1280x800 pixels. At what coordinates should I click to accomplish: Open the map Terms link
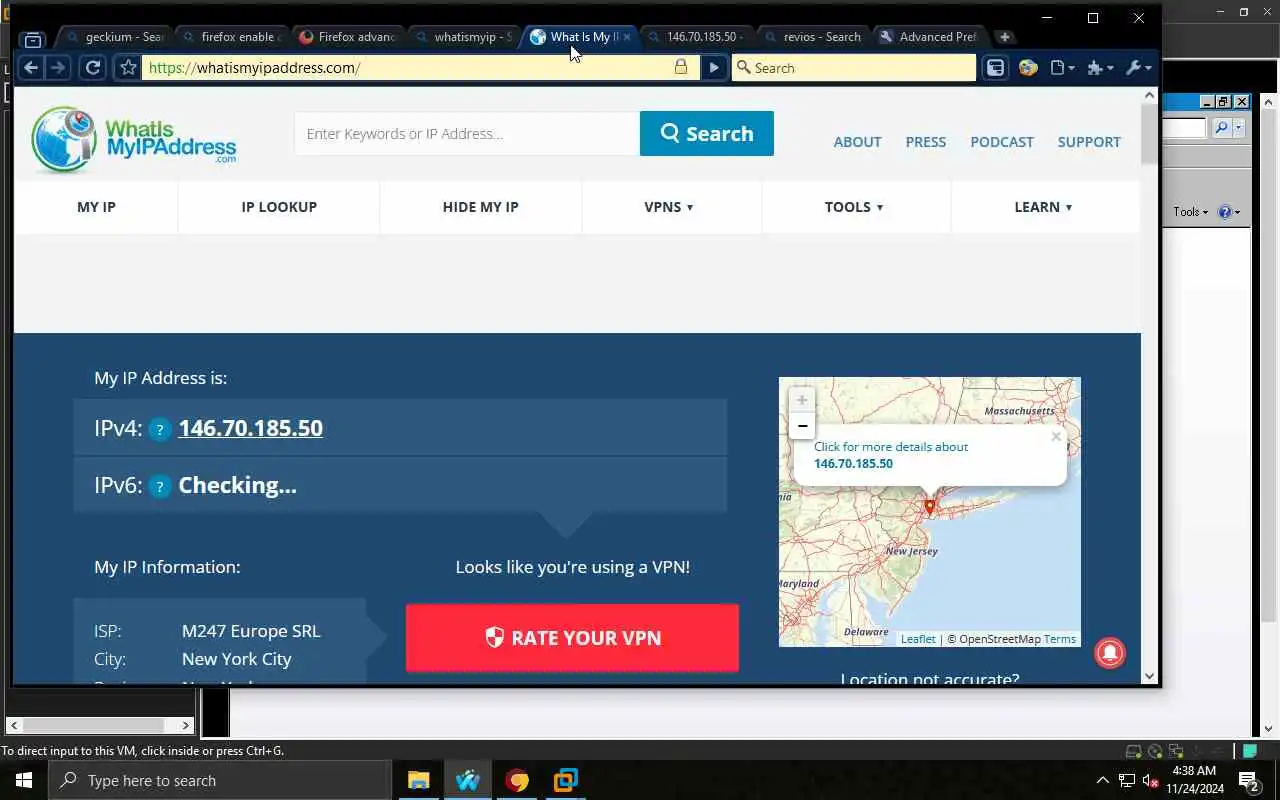click(x=1059, y=639)
